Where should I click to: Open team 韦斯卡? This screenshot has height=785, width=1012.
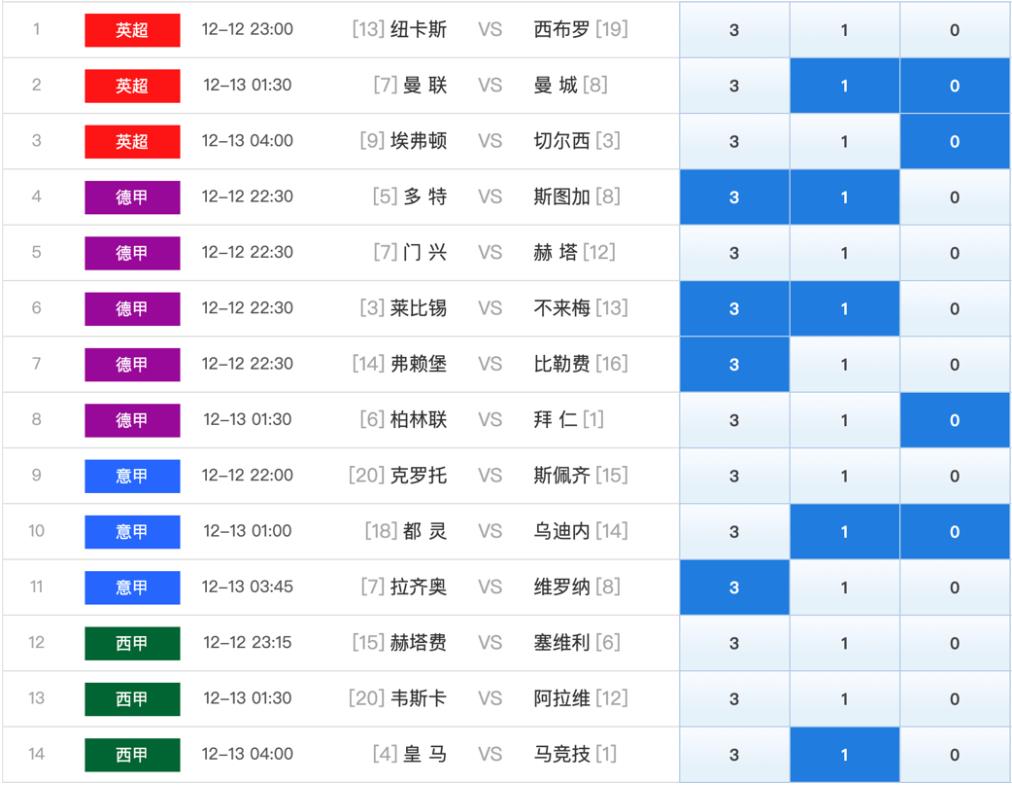[418, 698]
